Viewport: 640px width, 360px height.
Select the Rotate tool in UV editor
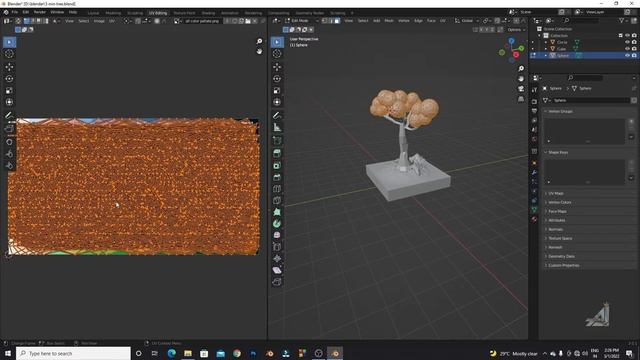tap(9, 79)
